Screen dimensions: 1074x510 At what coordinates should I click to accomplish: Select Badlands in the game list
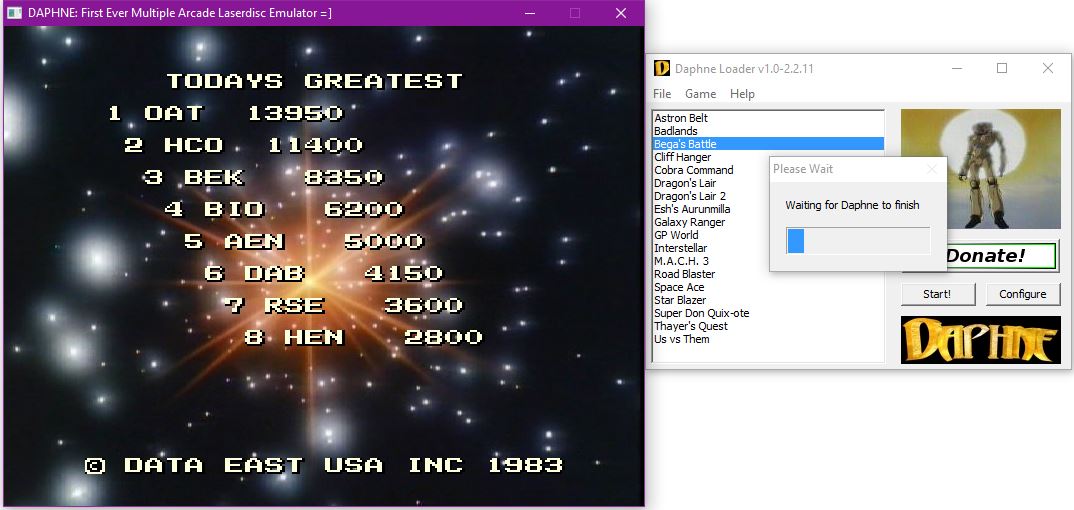coord(768,131)
